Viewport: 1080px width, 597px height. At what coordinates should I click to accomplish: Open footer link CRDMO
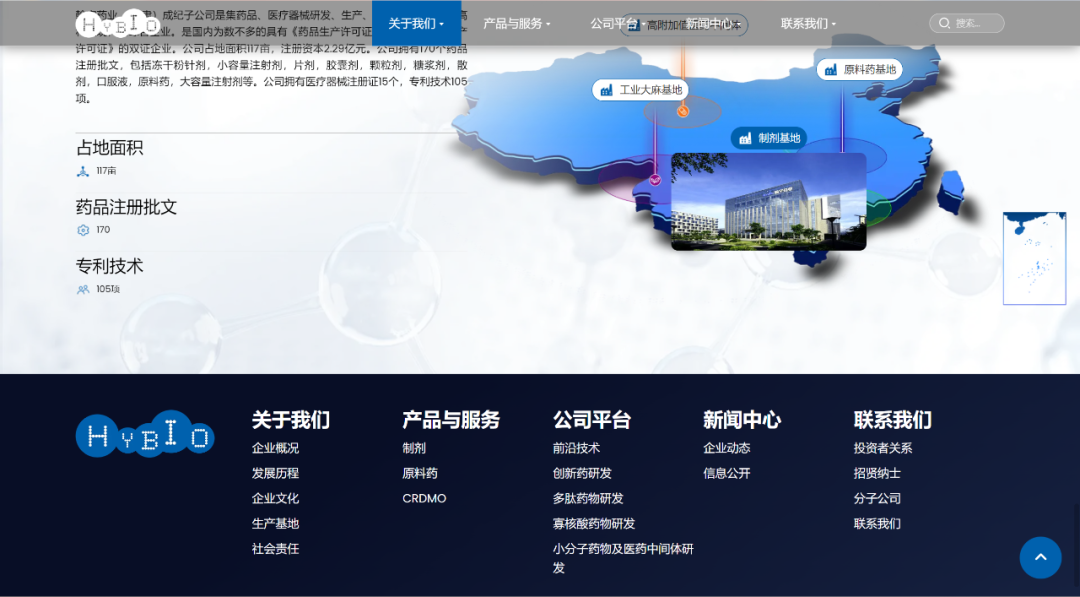click(x=424, y=499)
